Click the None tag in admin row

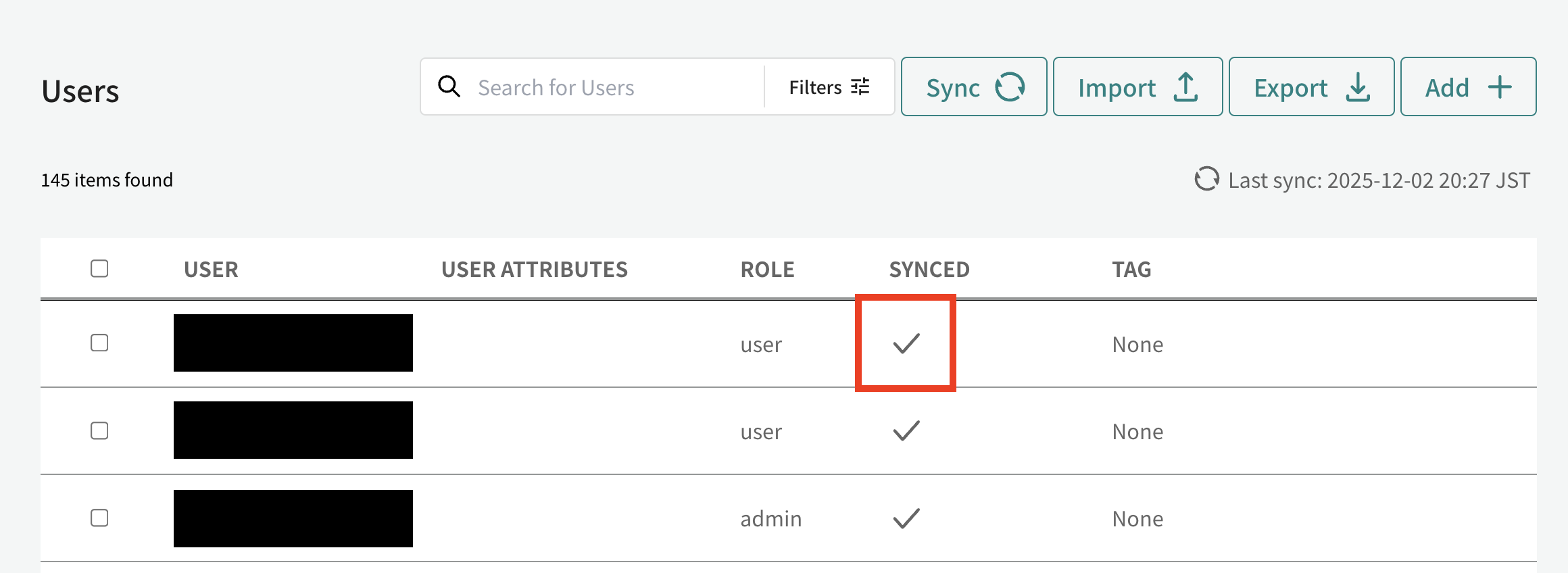[x=1138, y=519]
